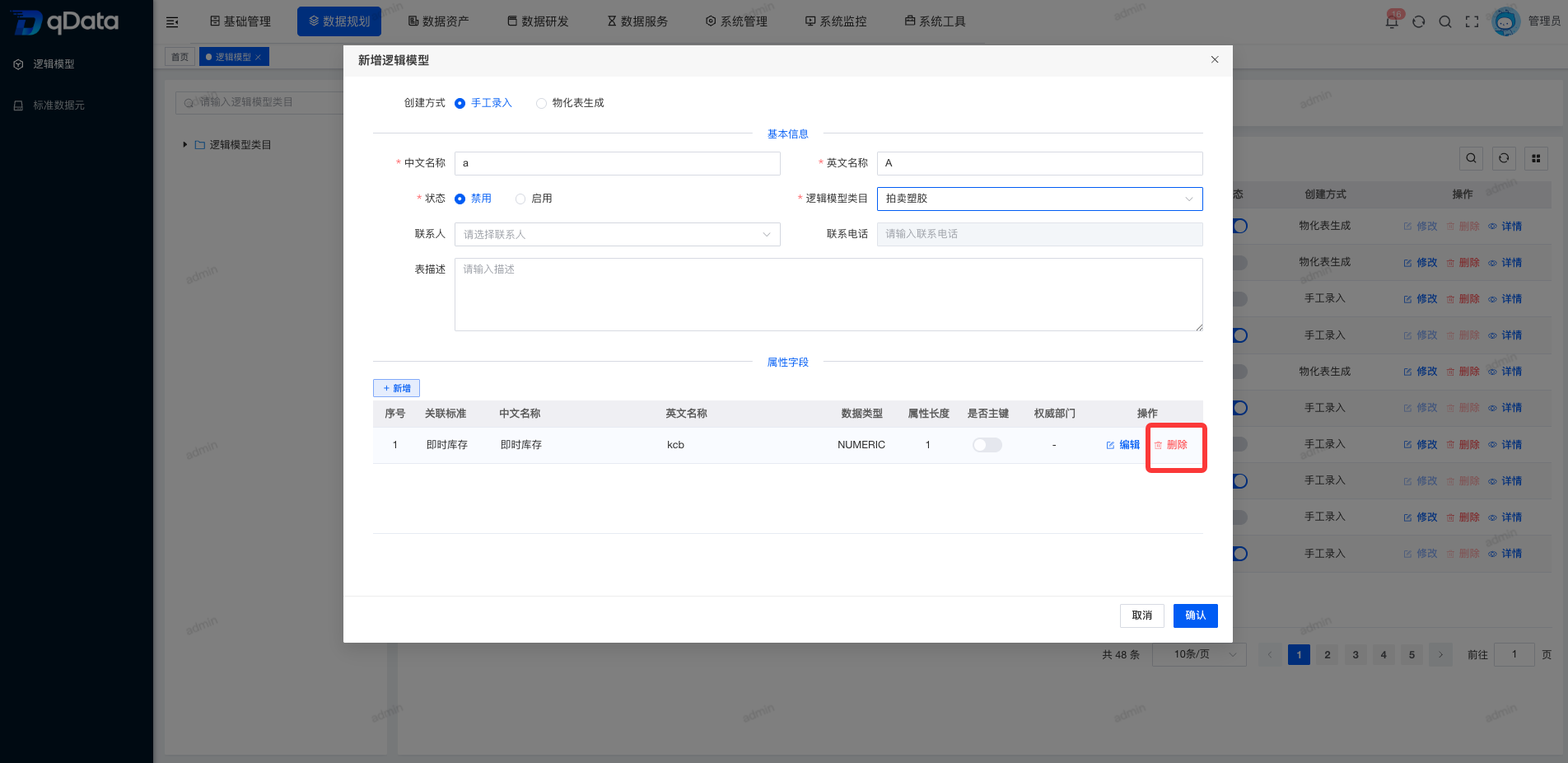Open the 数据研发 menu
Image resolution: width=1568 pixels, height=763 pixels.
point(538,21)
